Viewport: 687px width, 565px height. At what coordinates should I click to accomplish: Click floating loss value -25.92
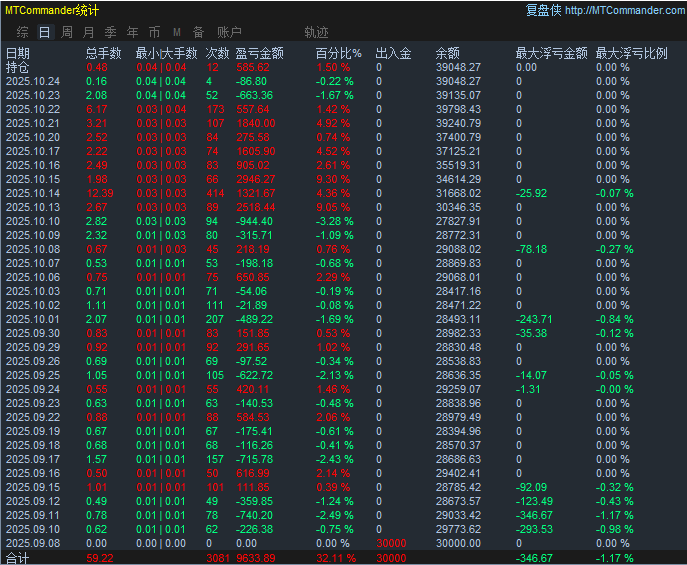tap(531, 194)
